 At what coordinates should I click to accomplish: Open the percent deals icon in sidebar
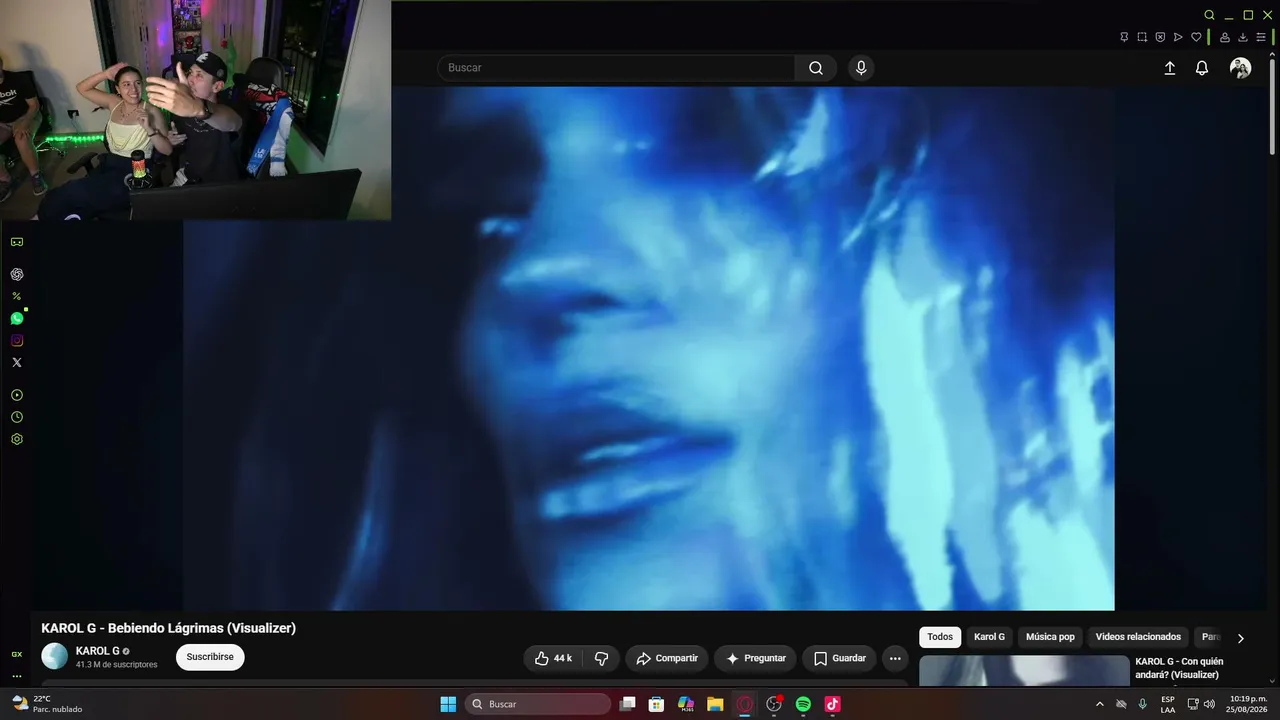click(17, 296)
